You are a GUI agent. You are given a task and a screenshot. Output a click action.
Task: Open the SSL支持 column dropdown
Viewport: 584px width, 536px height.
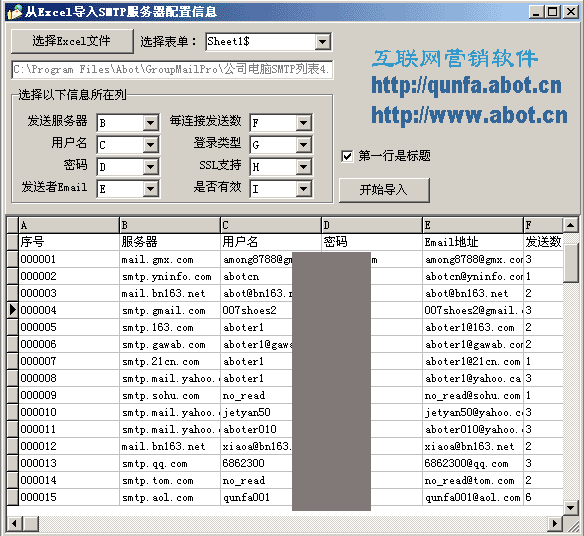304,167
